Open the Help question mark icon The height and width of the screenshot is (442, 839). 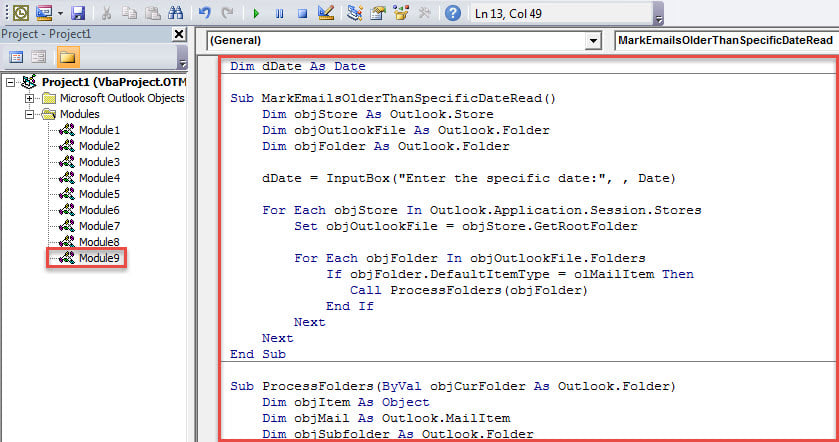coord(452,13)
